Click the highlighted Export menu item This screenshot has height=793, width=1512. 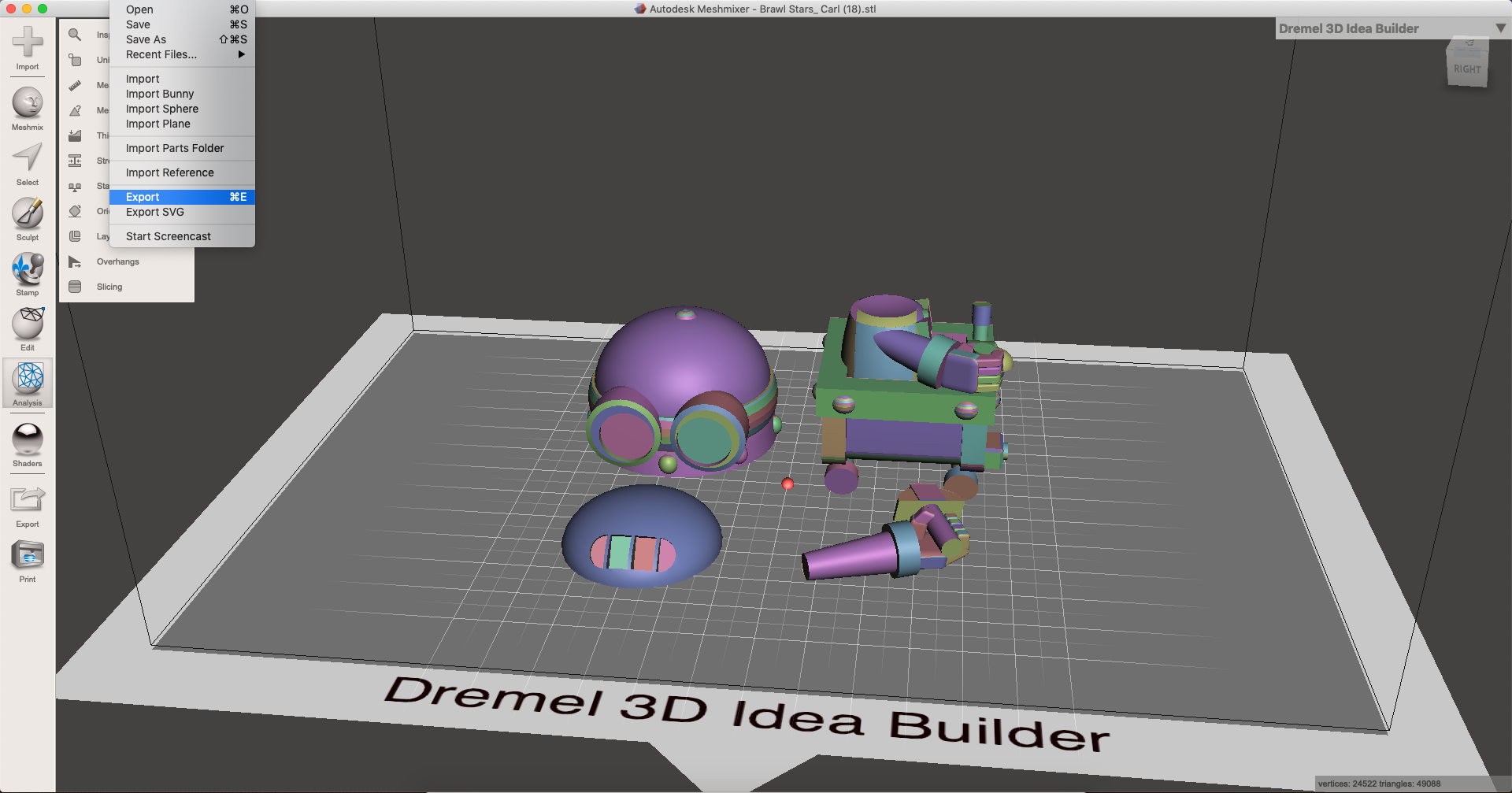(x=182, y=197)
